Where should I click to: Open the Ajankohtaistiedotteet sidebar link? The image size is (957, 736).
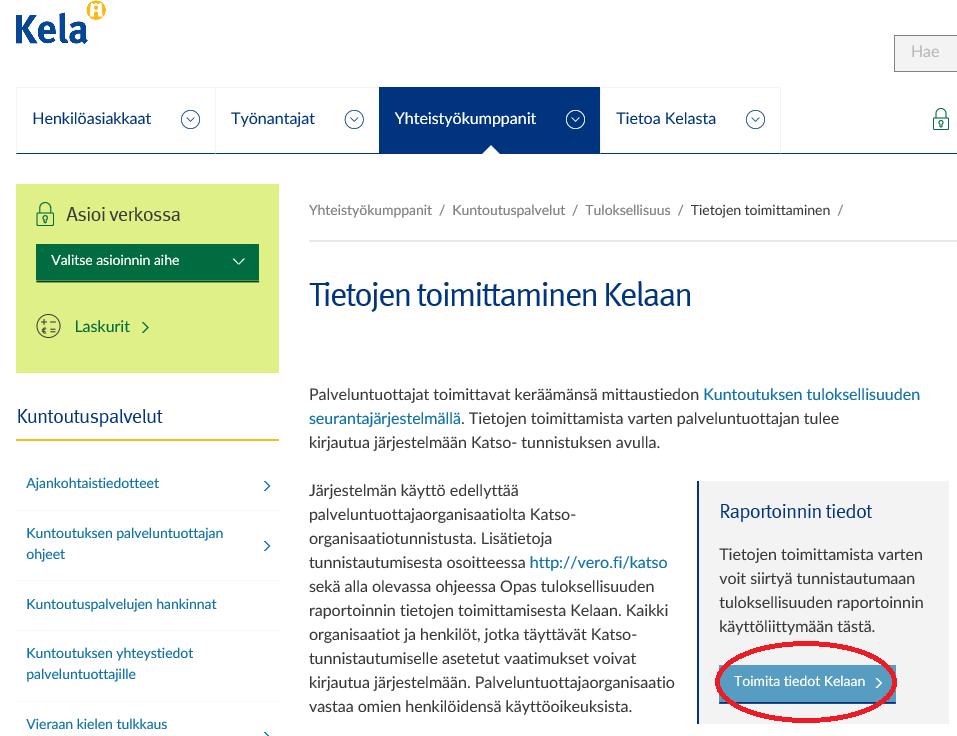tap(92, 483)
